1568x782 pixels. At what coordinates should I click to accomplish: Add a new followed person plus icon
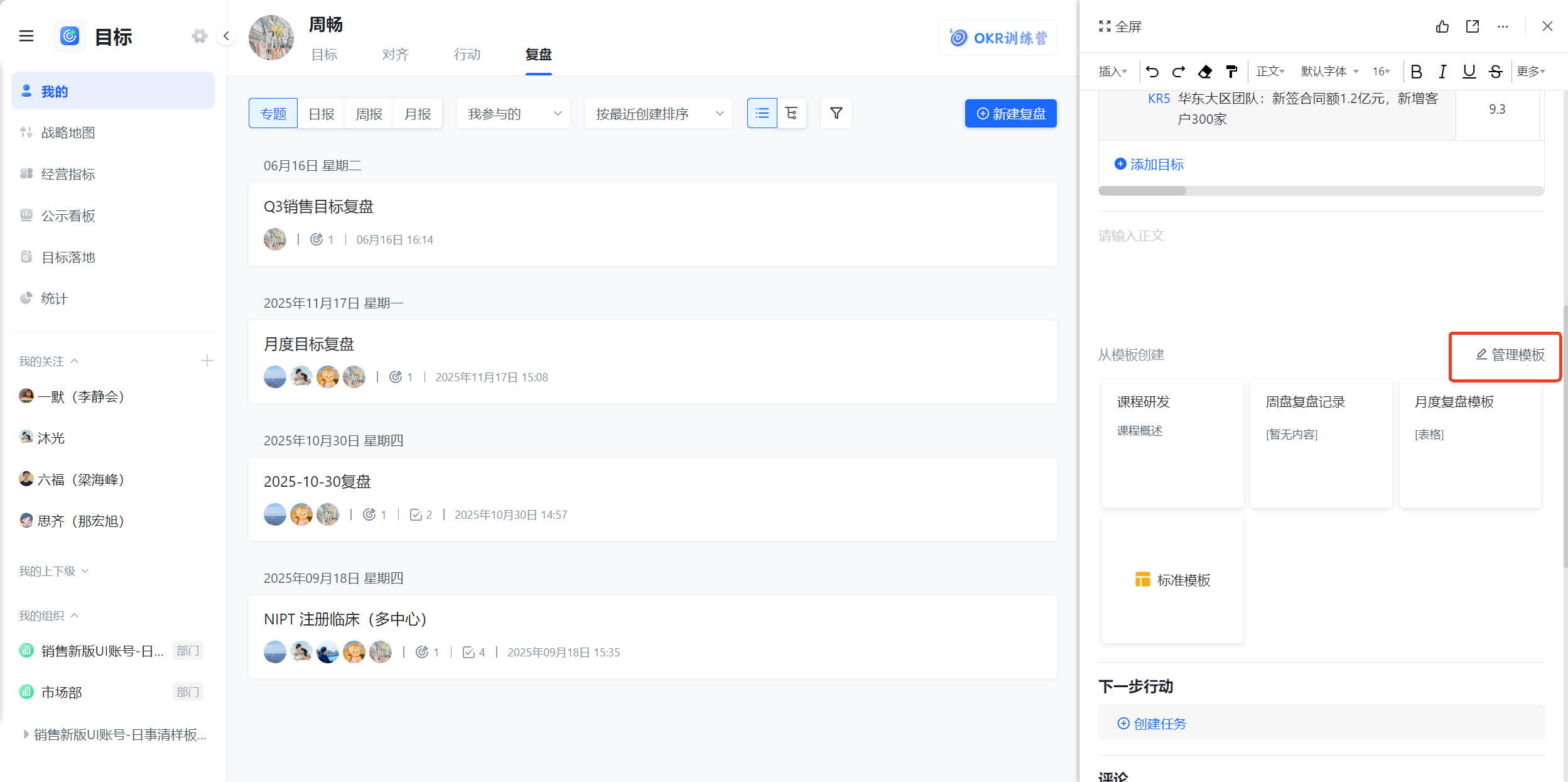pos(207,361)
